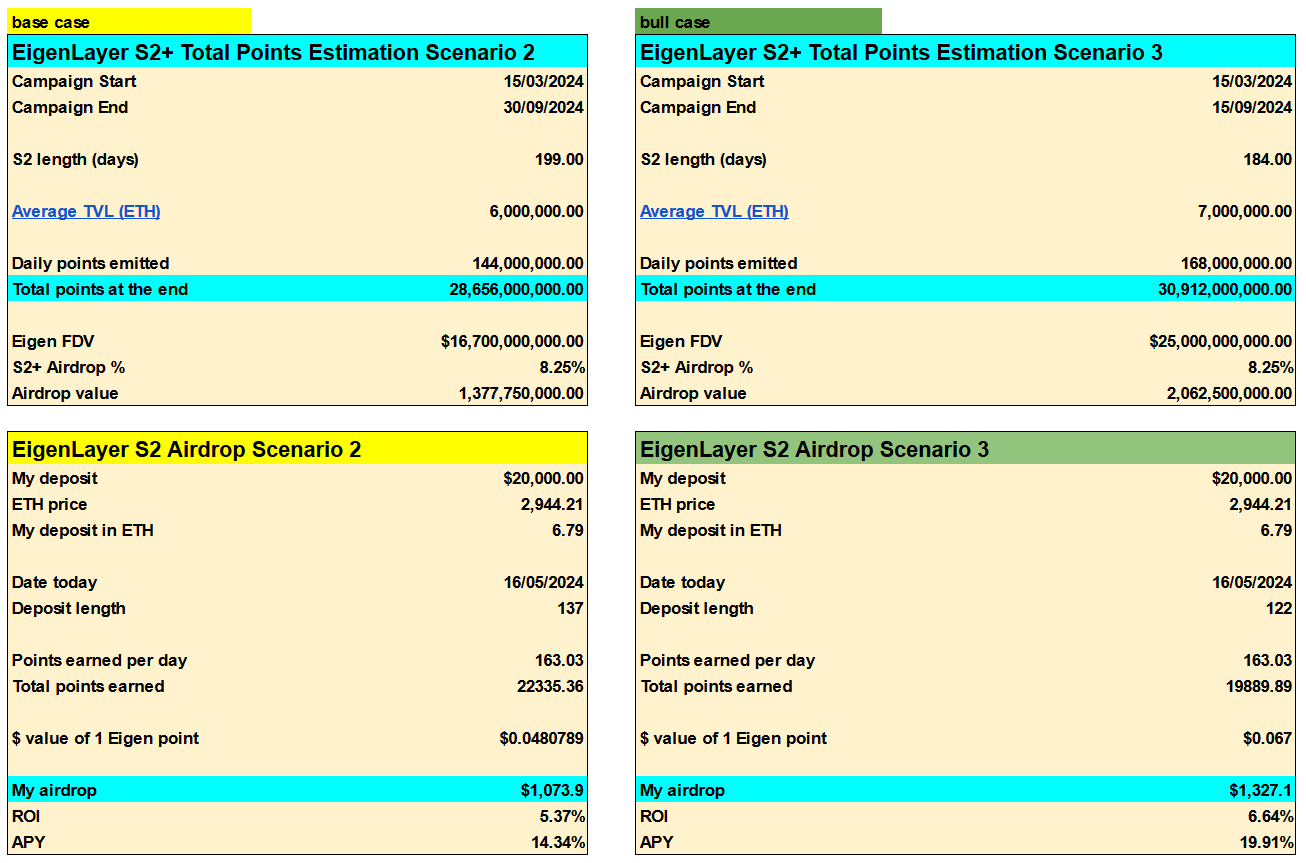1306x863 pixels.
Task: Open the Average TVL (ETH) link in Scenario 3
Action: click(x=714, y=211)
